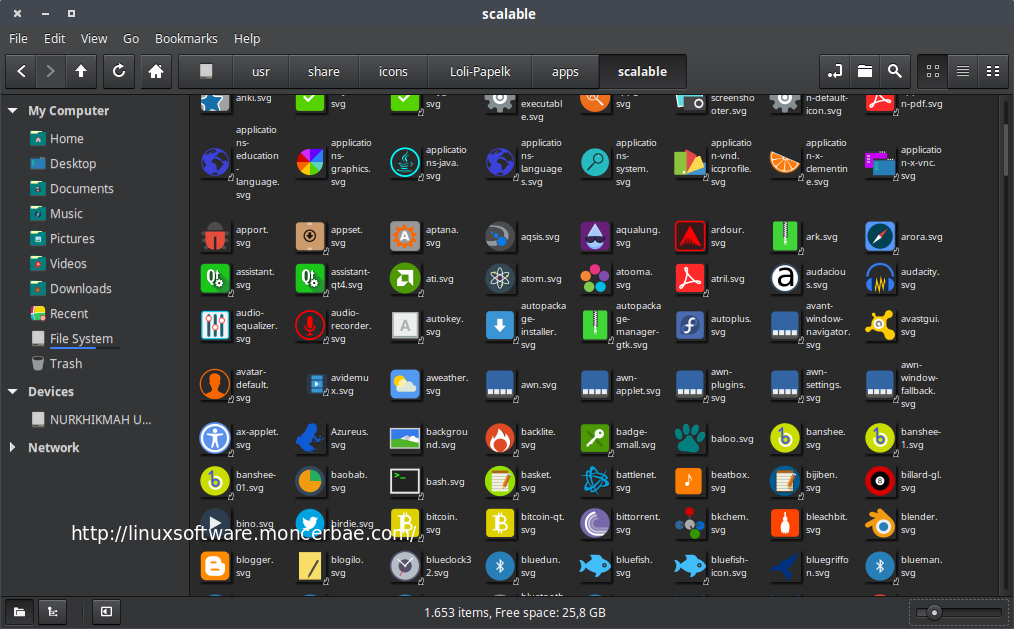Viewport: 1014px width, 629px height.
Task: Open the Bookmarks menu
Action: pos(186,38)
